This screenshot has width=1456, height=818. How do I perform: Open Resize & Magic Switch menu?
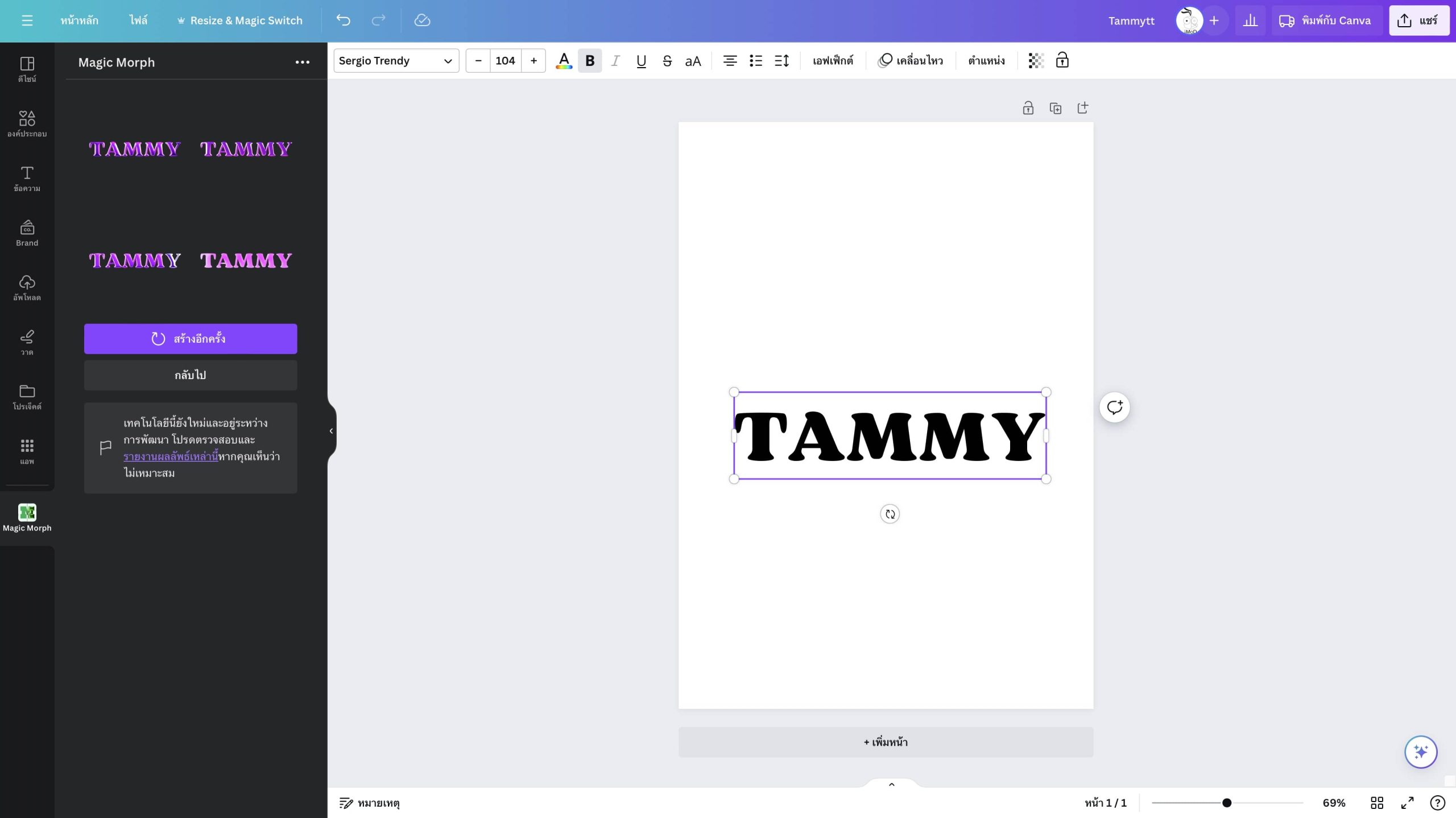(239, 20)
